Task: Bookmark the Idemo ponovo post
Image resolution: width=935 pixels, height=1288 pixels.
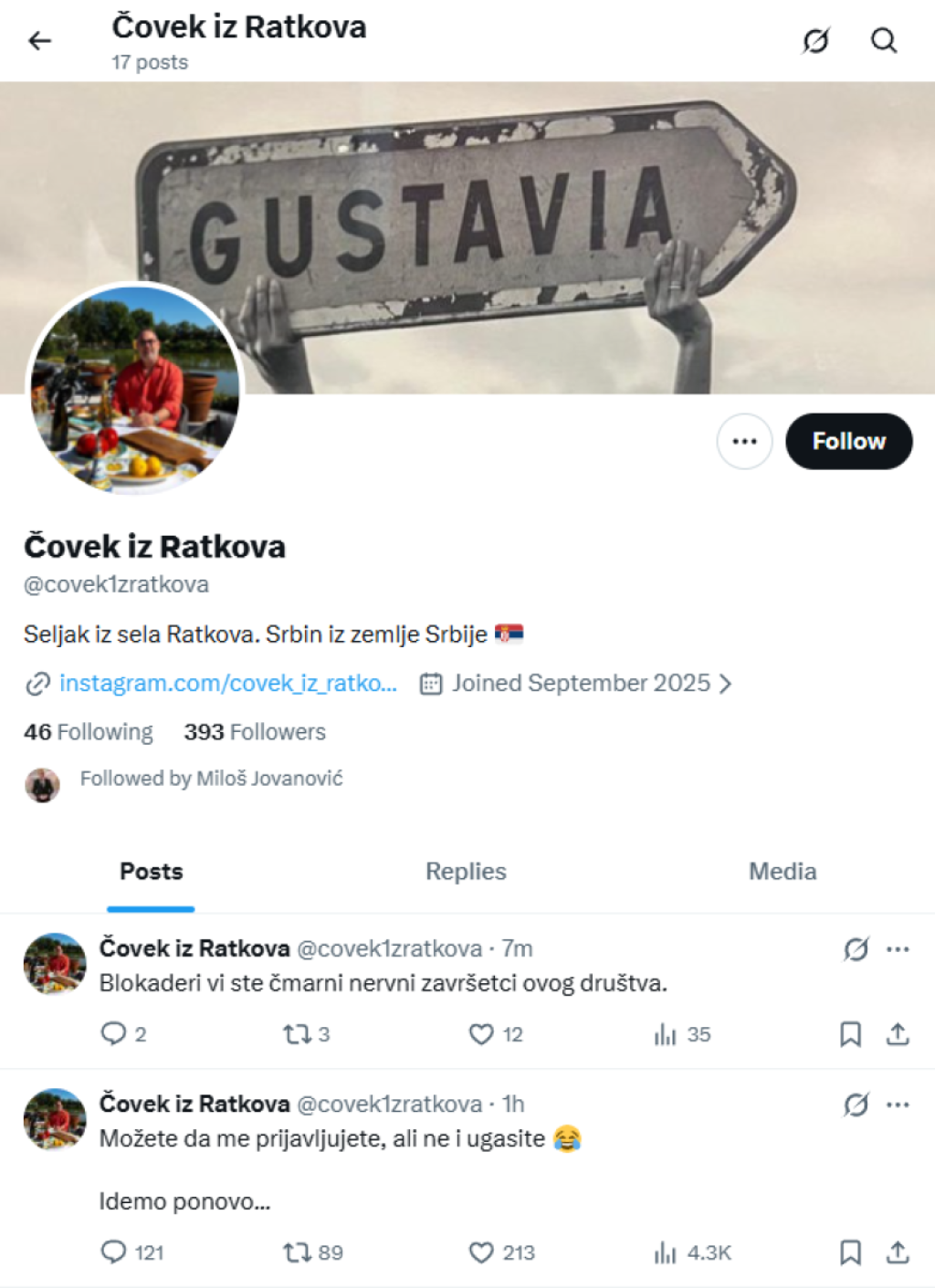Action: [x=850, y=1252]
